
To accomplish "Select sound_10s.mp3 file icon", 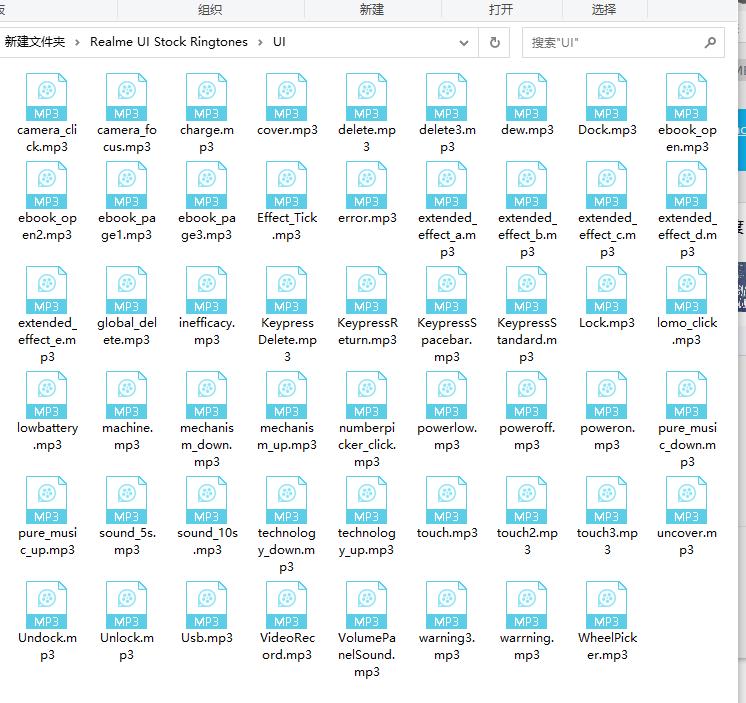I will [206, 500].
